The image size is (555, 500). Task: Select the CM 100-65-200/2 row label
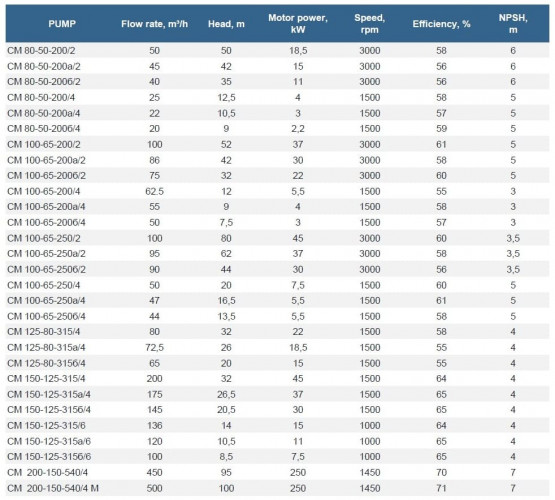pos(44,144)
